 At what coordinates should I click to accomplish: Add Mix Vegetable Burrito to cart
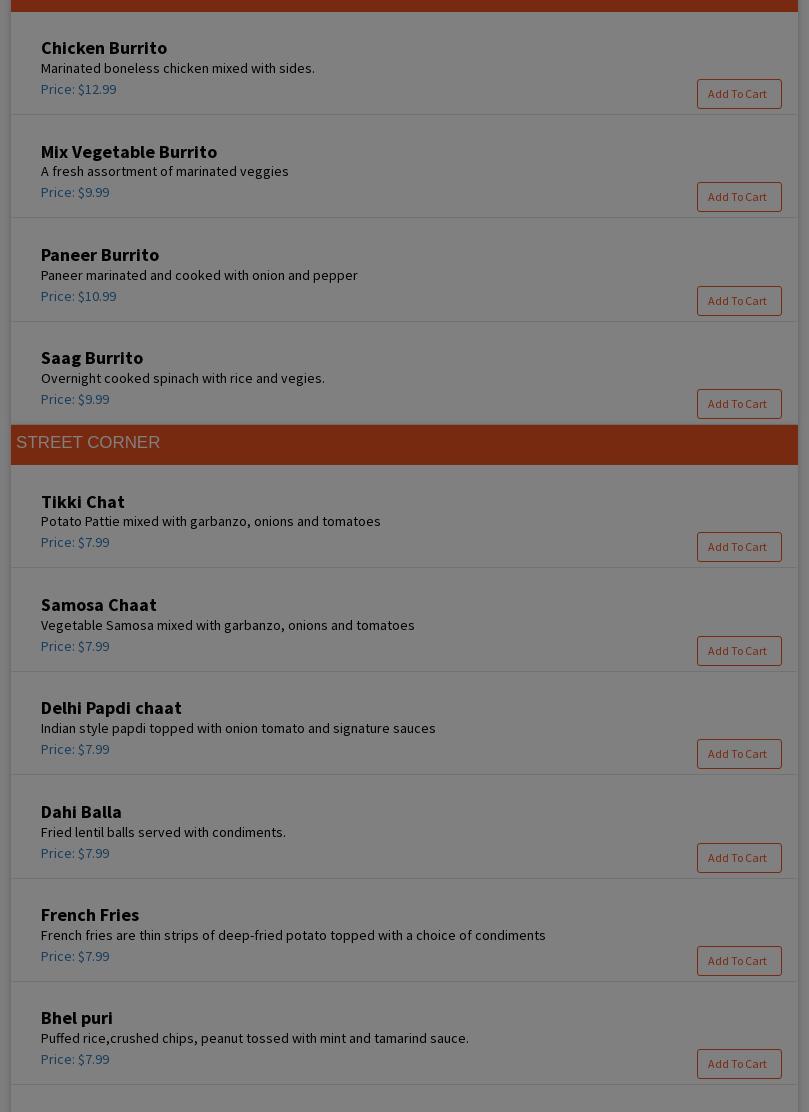(739, 197)
